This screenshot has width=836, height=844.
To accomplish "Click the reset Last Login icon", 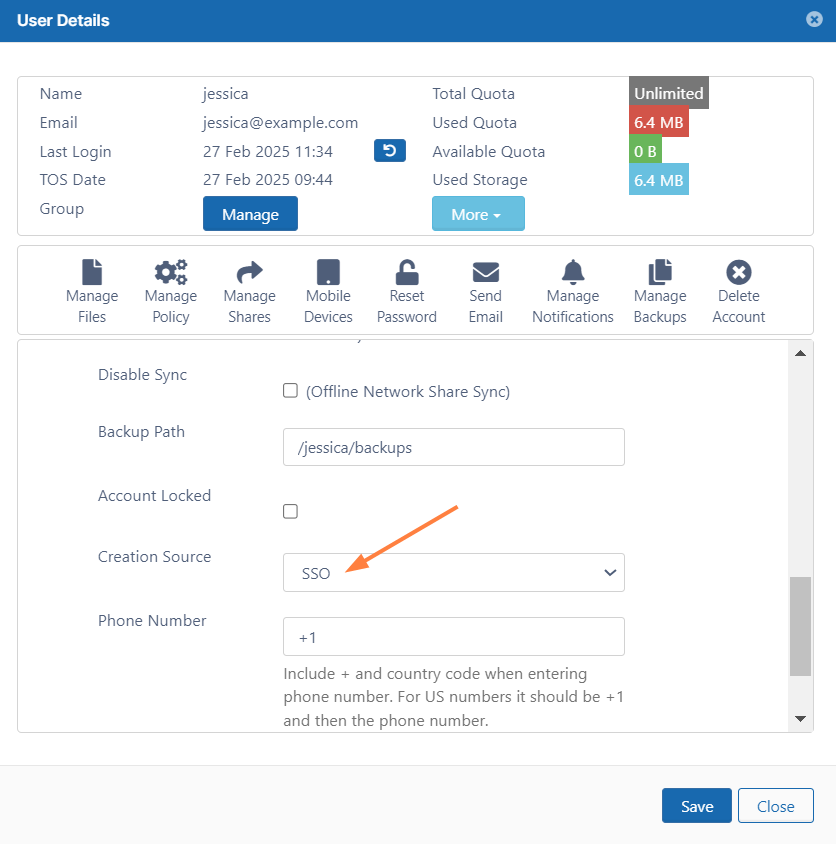I will coord(390,151).
